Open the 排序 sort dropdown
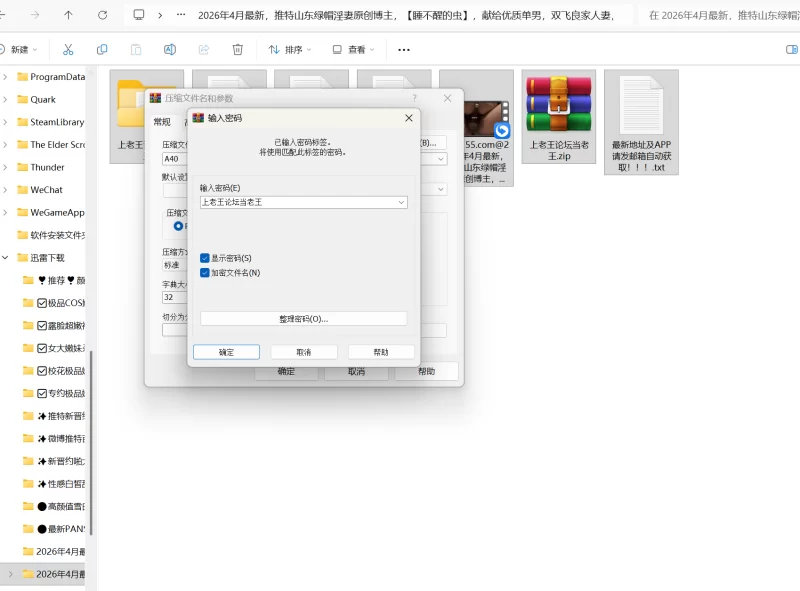The height and width of the screenshot is (591, 800). [x=290, y=50]
